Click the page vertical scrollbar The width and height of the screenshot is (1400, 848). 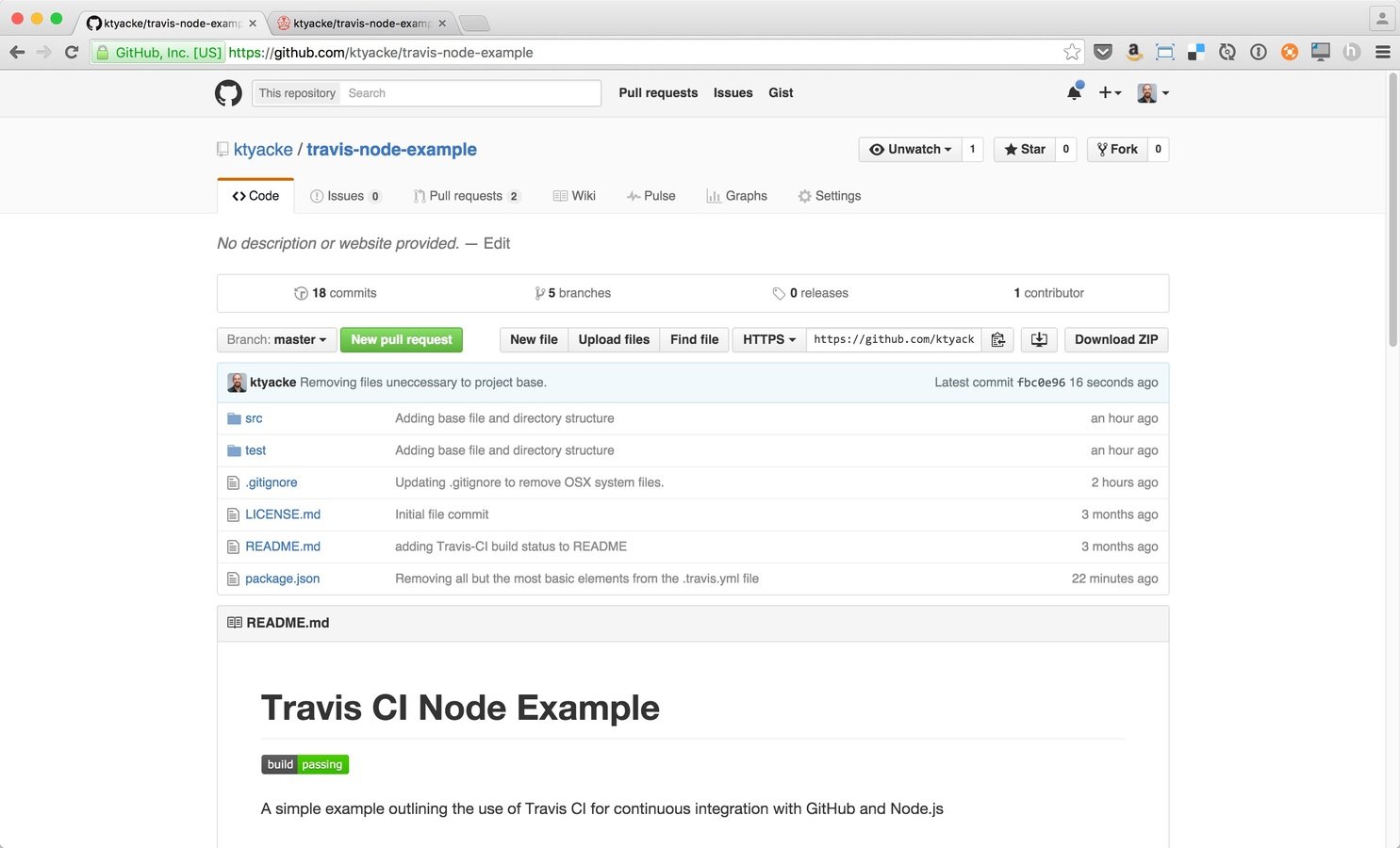(x=1392, y=212)
